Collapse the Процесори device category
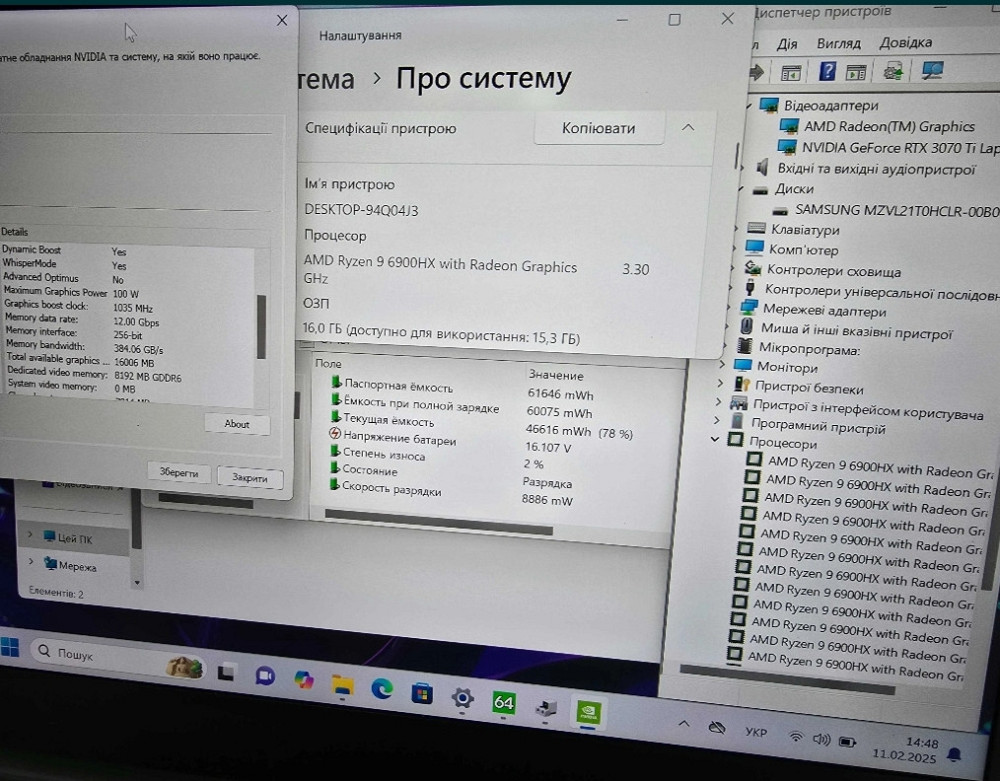Screen dimensions: 1000x781 [714, 440]
